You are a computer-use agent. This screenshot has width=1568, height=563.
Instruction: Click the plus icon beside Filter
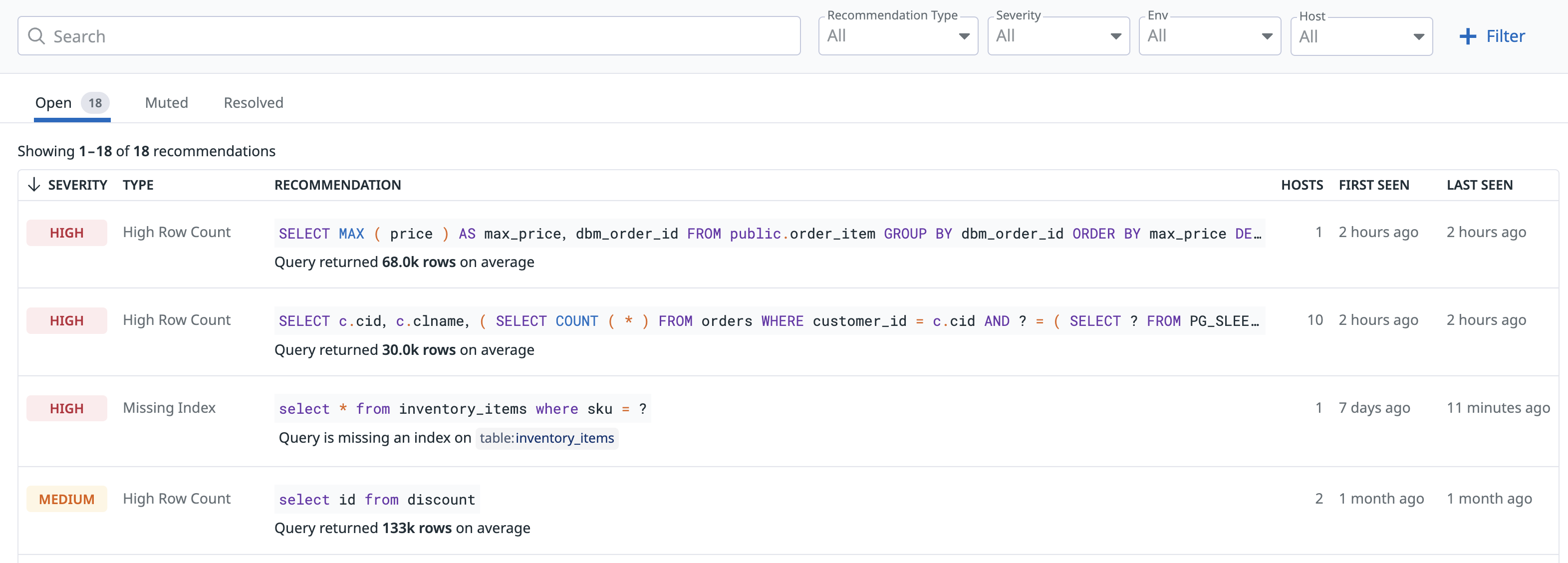[1468, 36]
